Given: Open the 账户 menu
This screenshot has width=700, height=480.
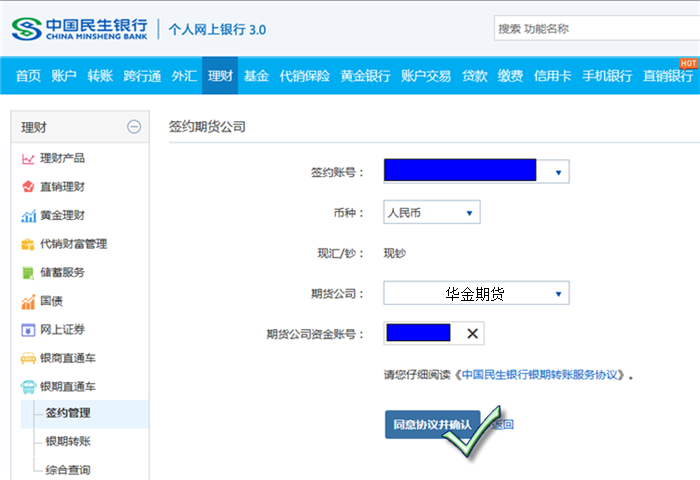Looking at the screenshot, I should click(x=63, y=76).
